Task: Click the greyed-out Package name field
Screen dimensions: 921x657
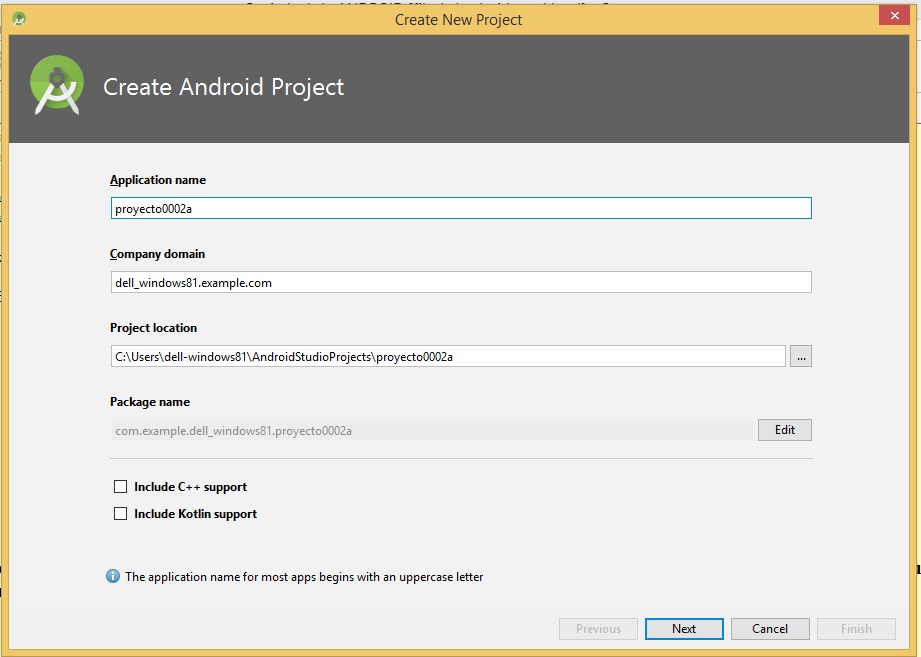Action: coord(432,430)
